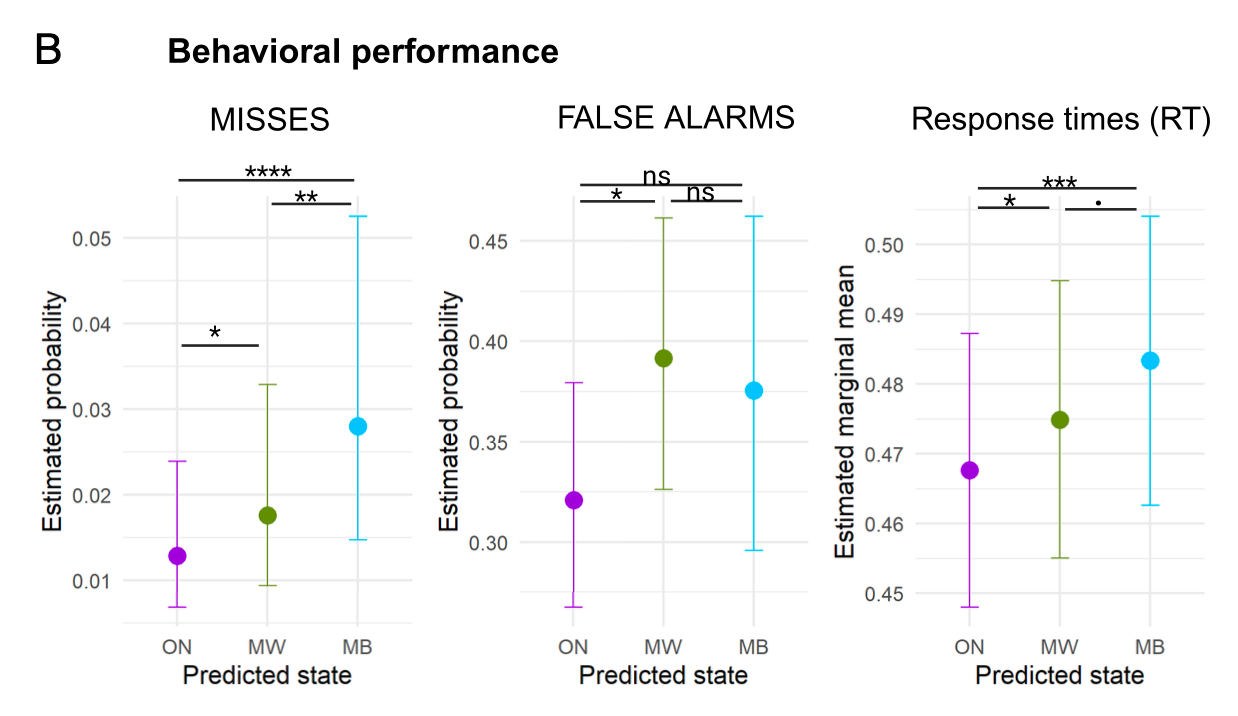Click 'Estimated marginal mean' y-axis label

click(845, 411)
